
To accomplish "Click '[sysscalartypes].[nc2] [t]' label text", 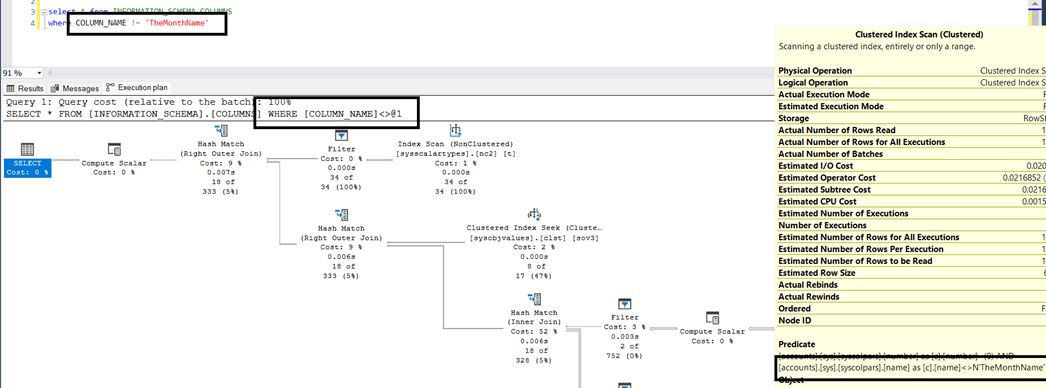I will pos(455,153).
